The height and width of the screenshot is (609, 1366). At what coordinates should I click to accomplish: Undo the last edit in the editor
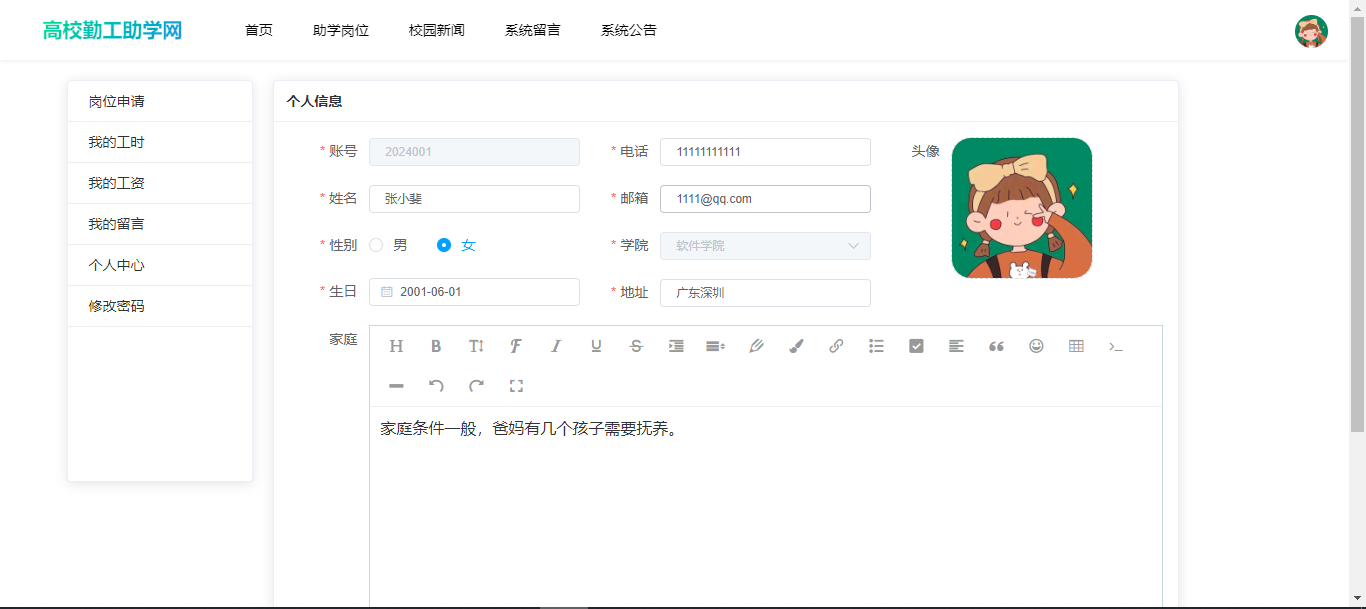436,386
